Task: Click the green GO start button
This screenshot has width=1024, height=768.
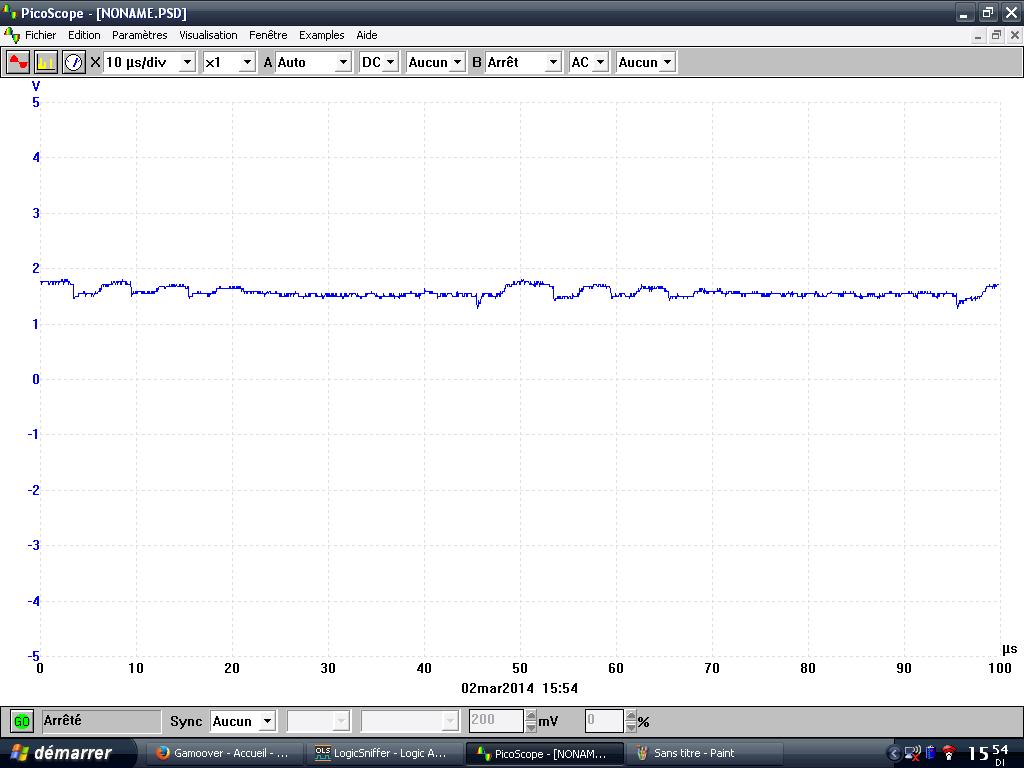Action: click(22, 722)
